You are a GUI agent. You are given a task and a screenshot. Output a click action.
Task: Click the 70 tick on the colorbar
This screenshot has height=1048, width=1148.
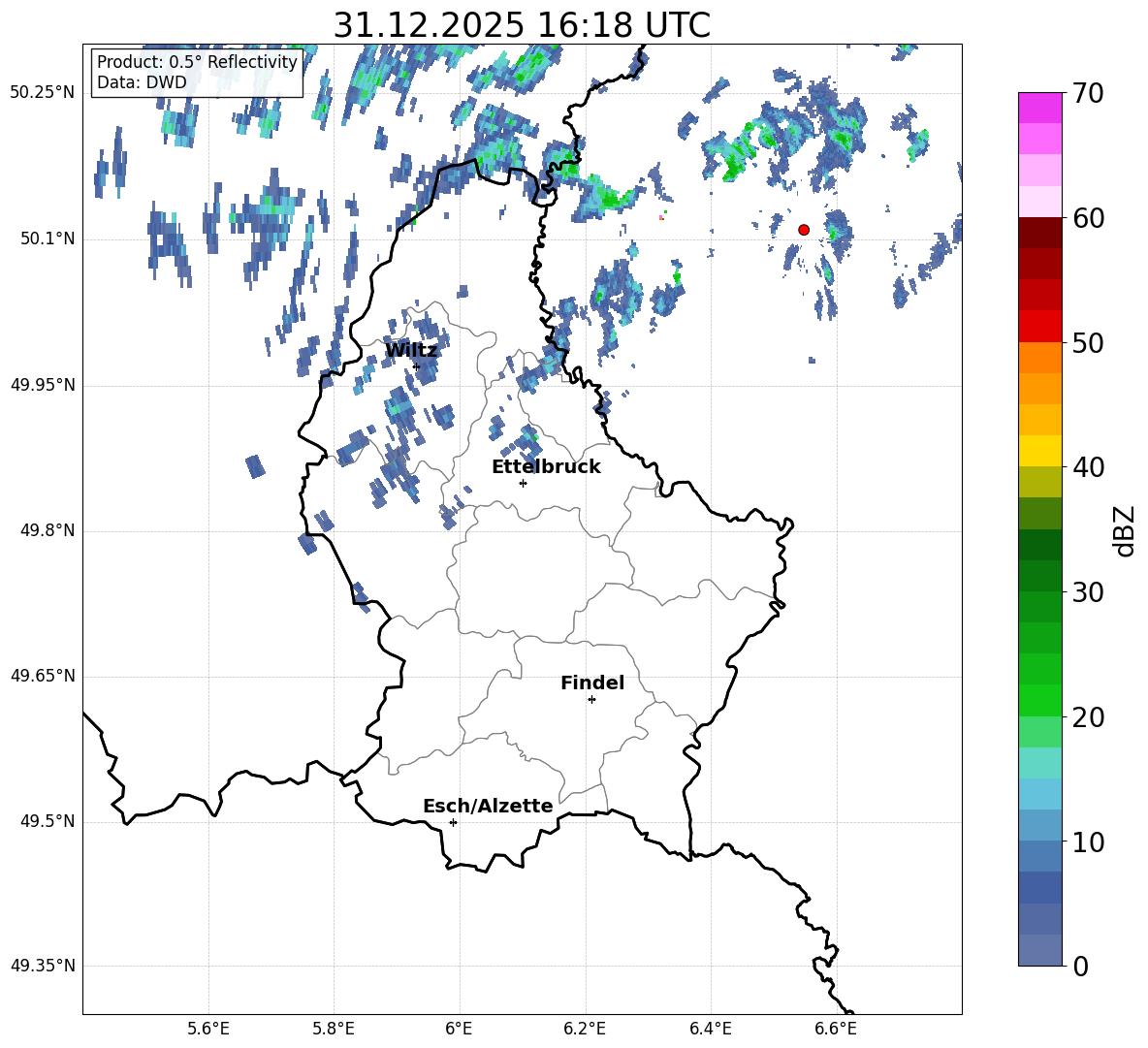pyautogui.click(x=1090, y=93)
